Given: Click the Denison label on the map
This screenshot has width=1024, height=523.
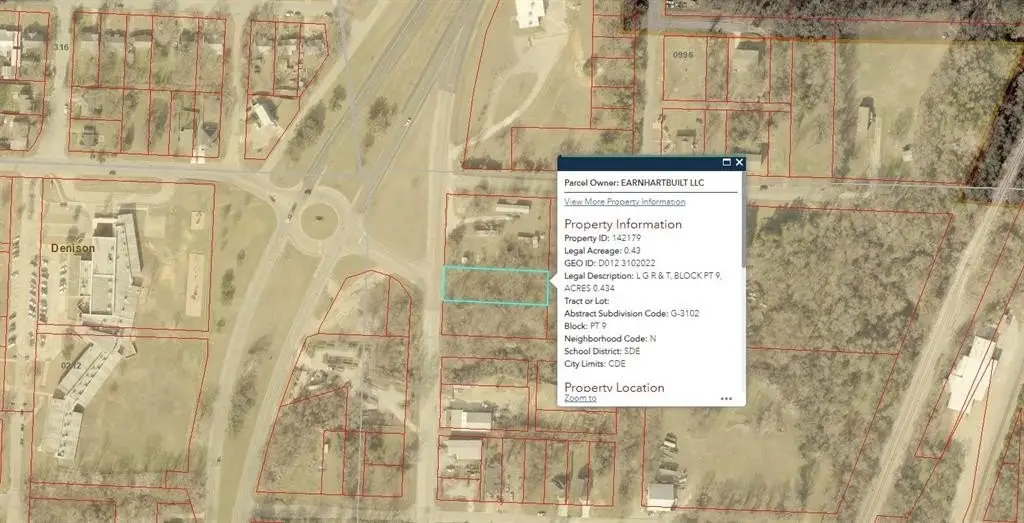Looking at the screenshot, I should 73,247.
